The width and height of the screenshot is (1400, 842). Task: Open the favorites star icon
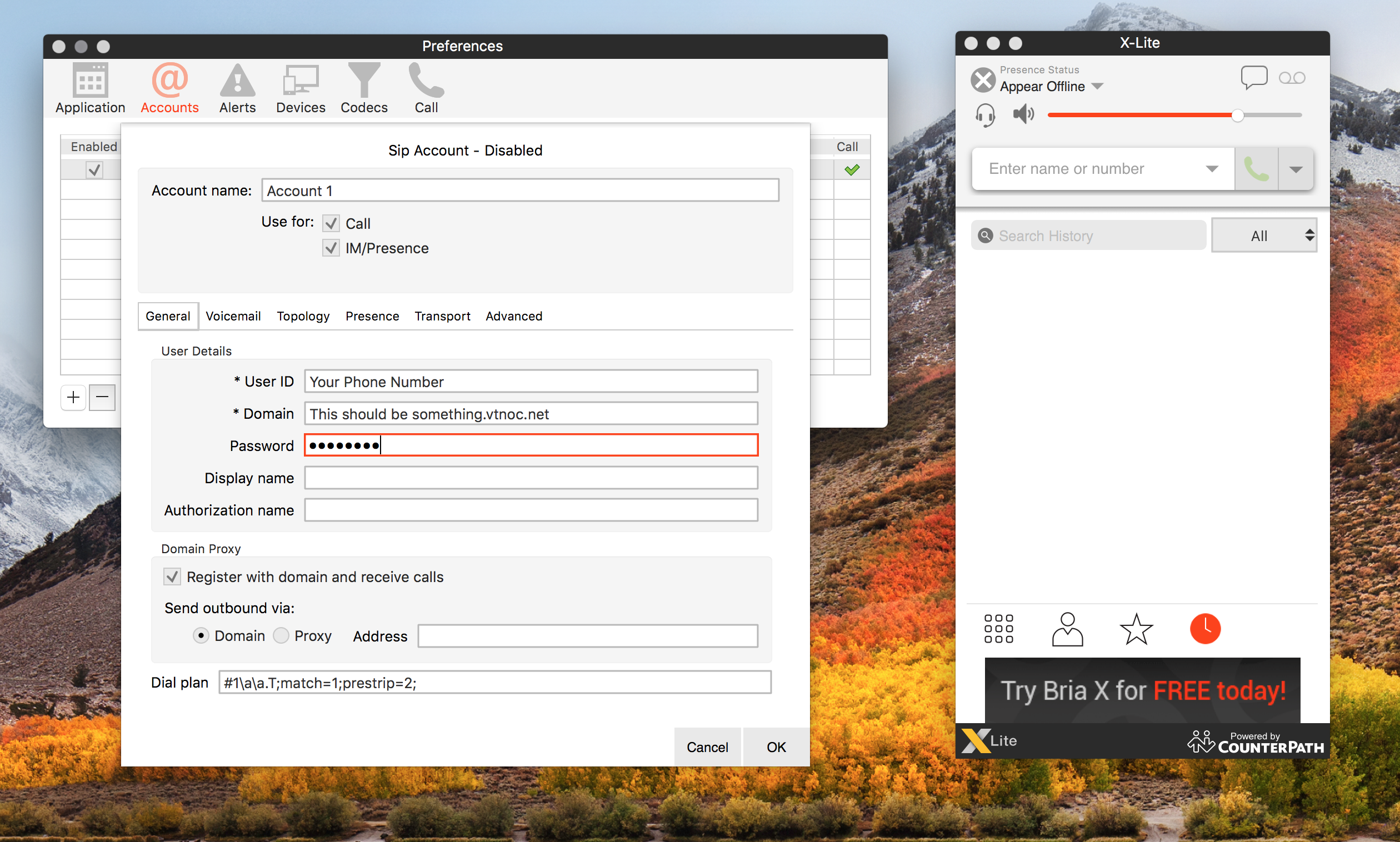tap(1136, 629)
